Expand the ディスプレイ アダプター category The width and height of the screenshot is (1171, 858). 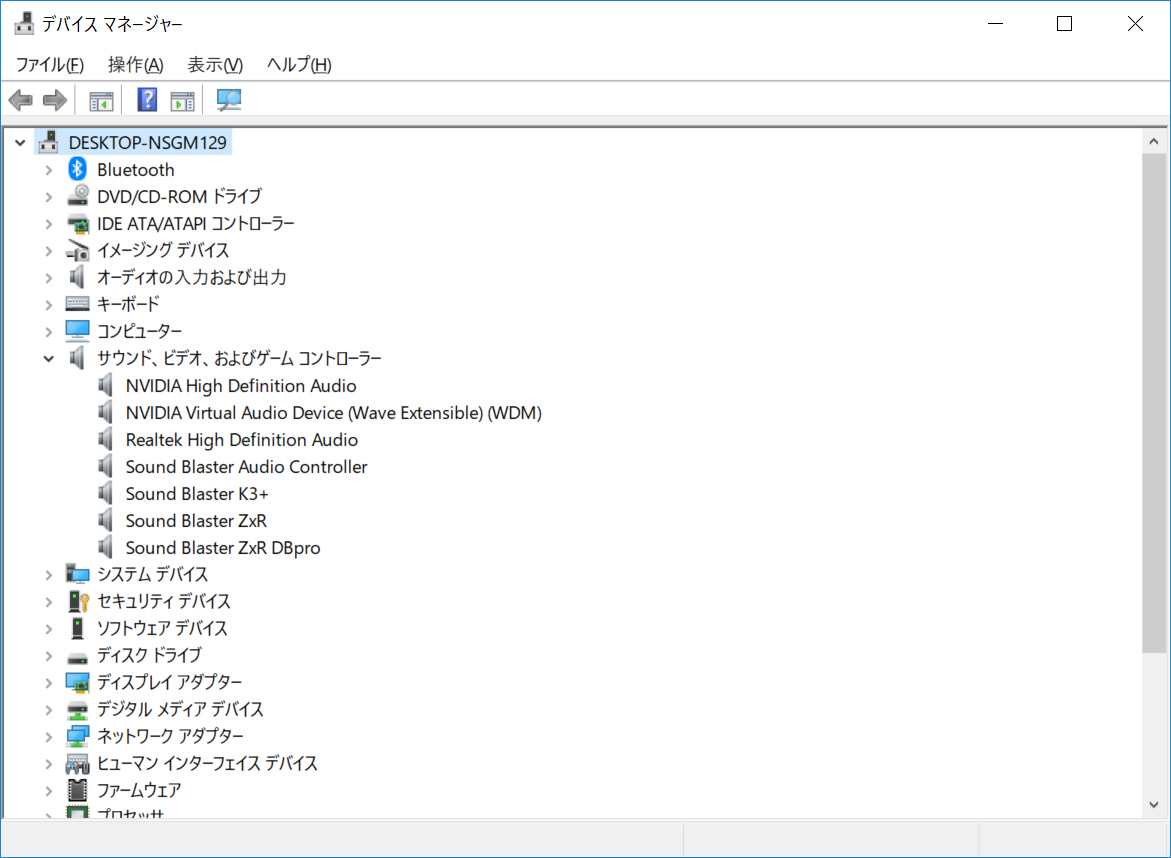point(49,683)
